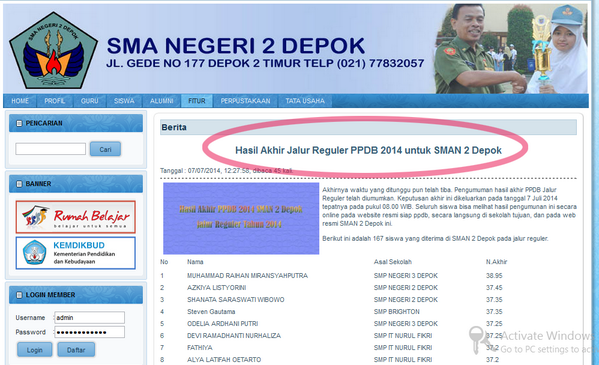Focus the Pencarian search text box
This screenshot has height=365, width=599.
(50, 149)
